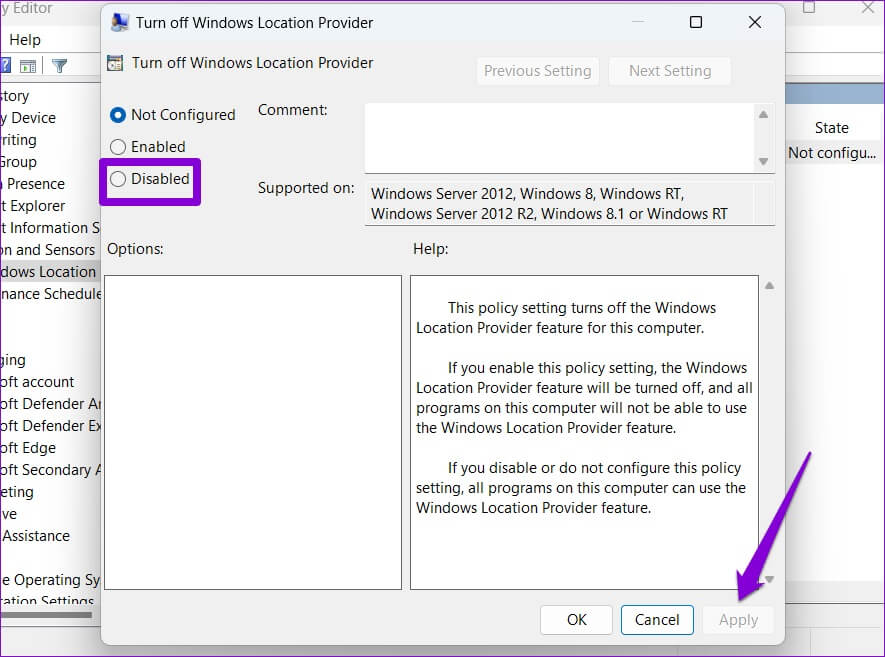Click the Apply button
The image size is (885, 657).
738,620
